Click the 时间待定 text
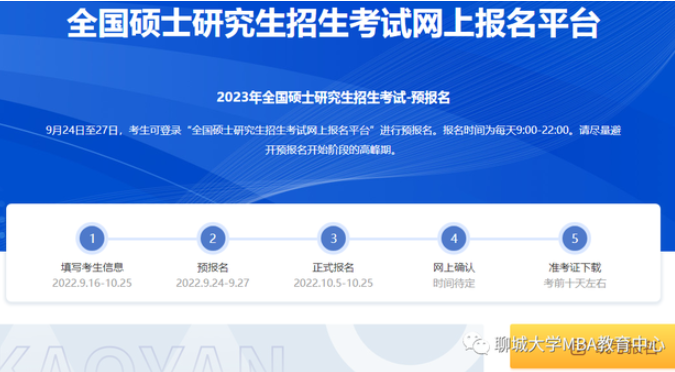 click(x=454, y=283)
